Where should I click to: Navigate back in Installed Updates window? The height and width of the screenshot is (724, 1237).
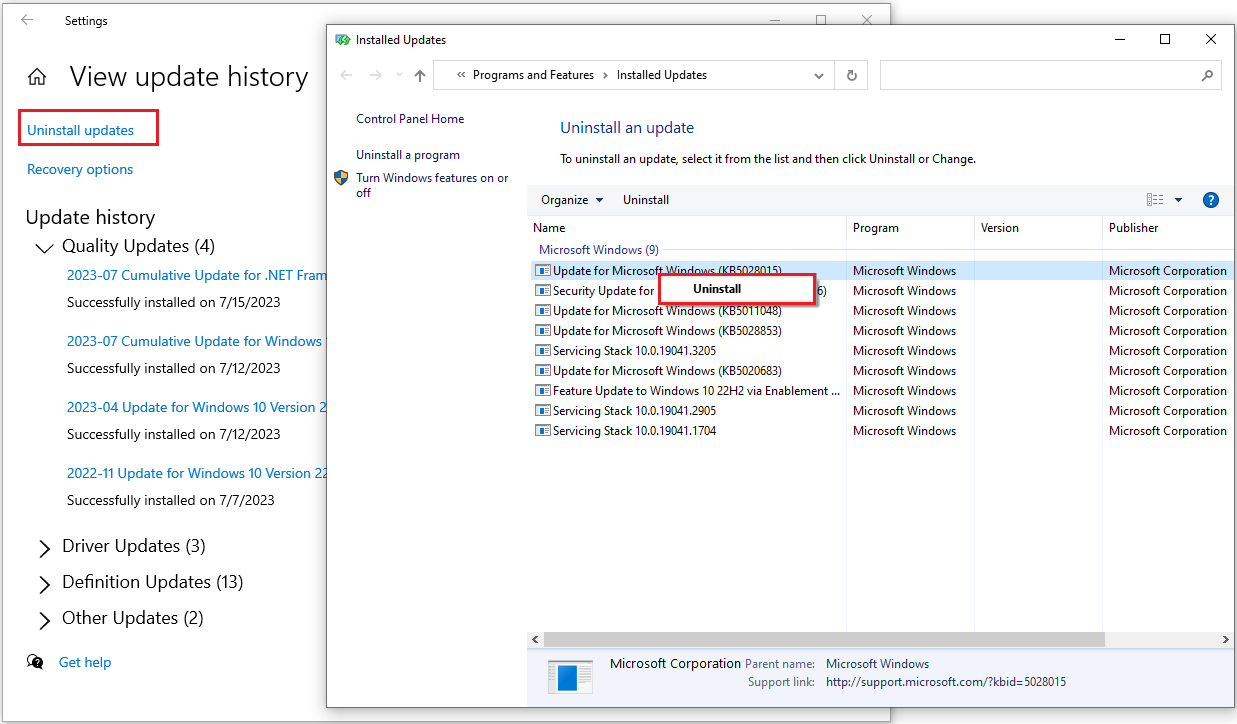tap(347, 75)
